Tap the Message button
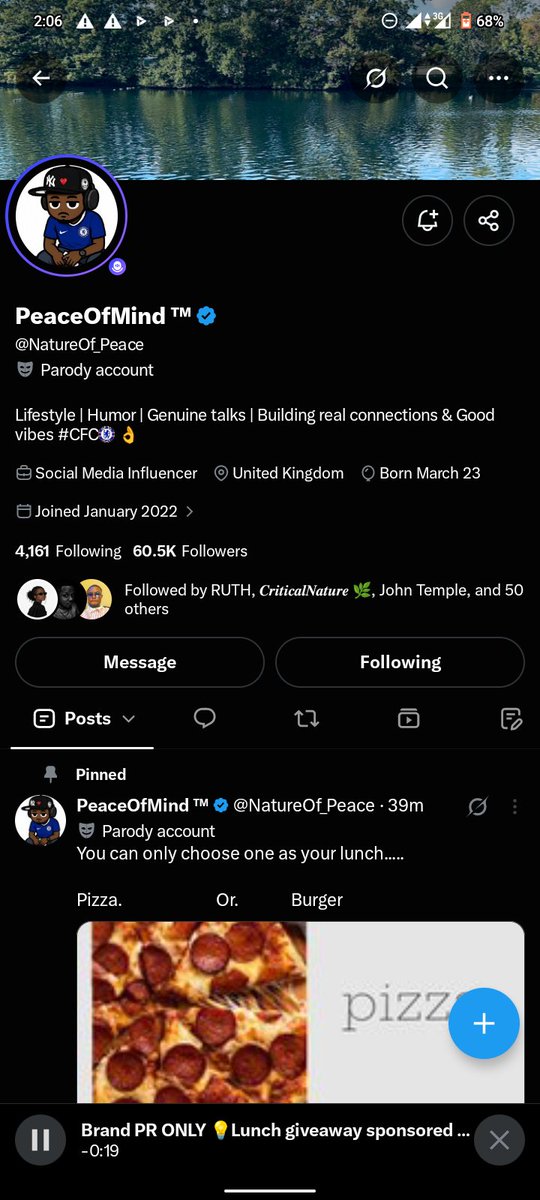This screenshot has width=540, height=1200. pyautogui.click(x=140, y=662)
